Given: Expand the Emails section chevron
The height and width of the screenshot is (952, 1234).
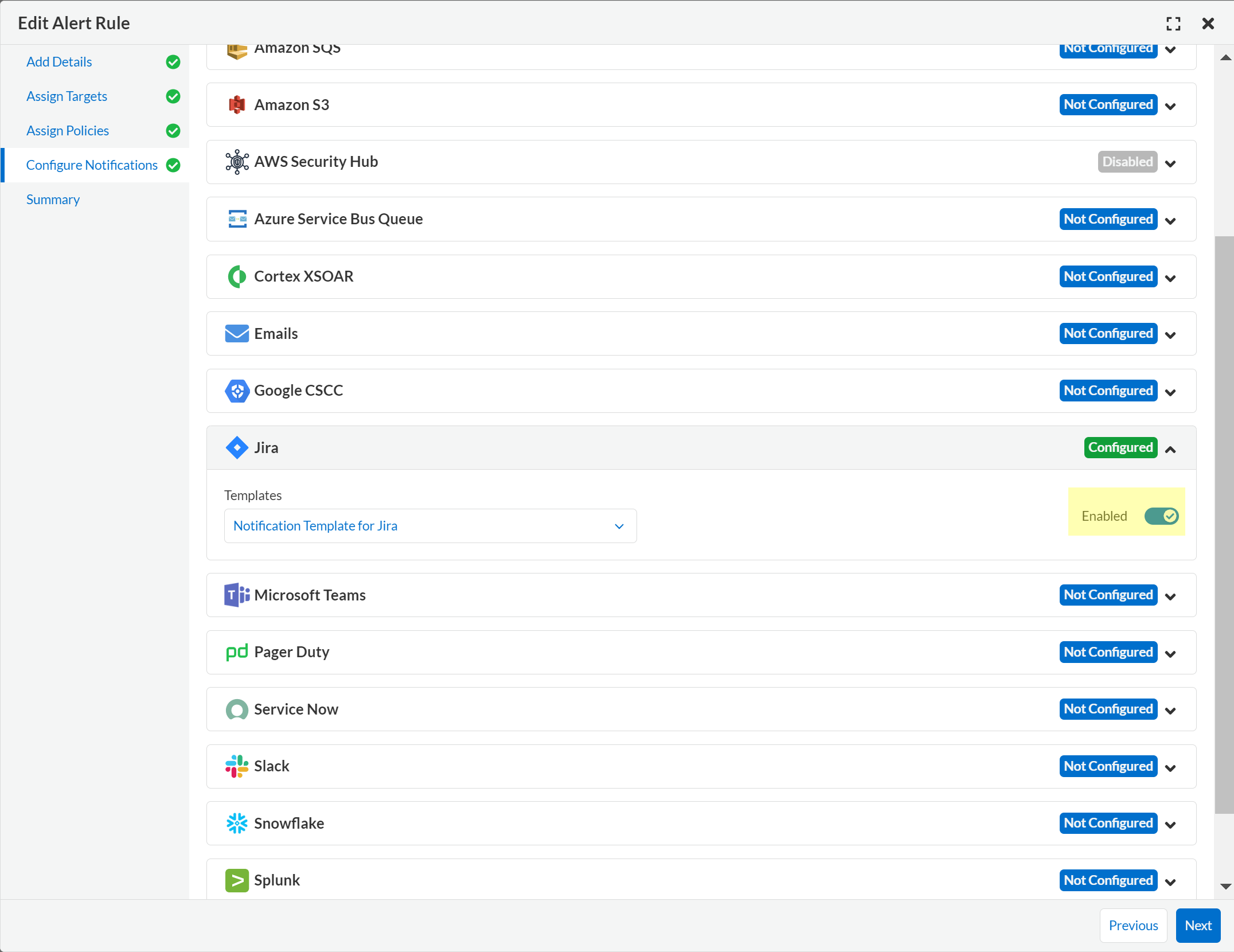Looking at the screenshot, I should coord(1171,335).
